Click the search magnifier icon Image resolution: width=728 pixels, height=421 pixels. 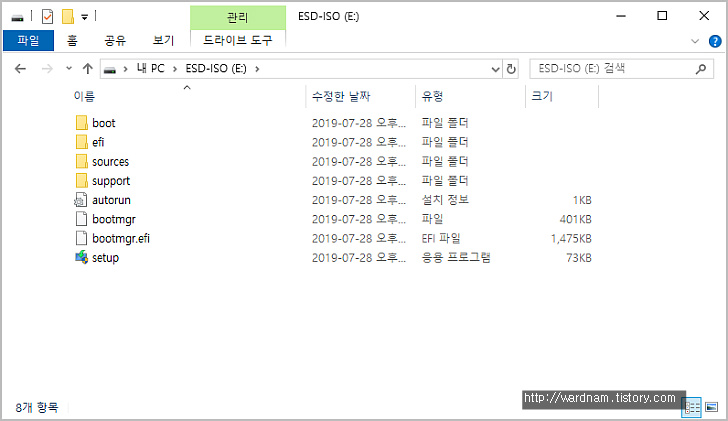point(701,69)
